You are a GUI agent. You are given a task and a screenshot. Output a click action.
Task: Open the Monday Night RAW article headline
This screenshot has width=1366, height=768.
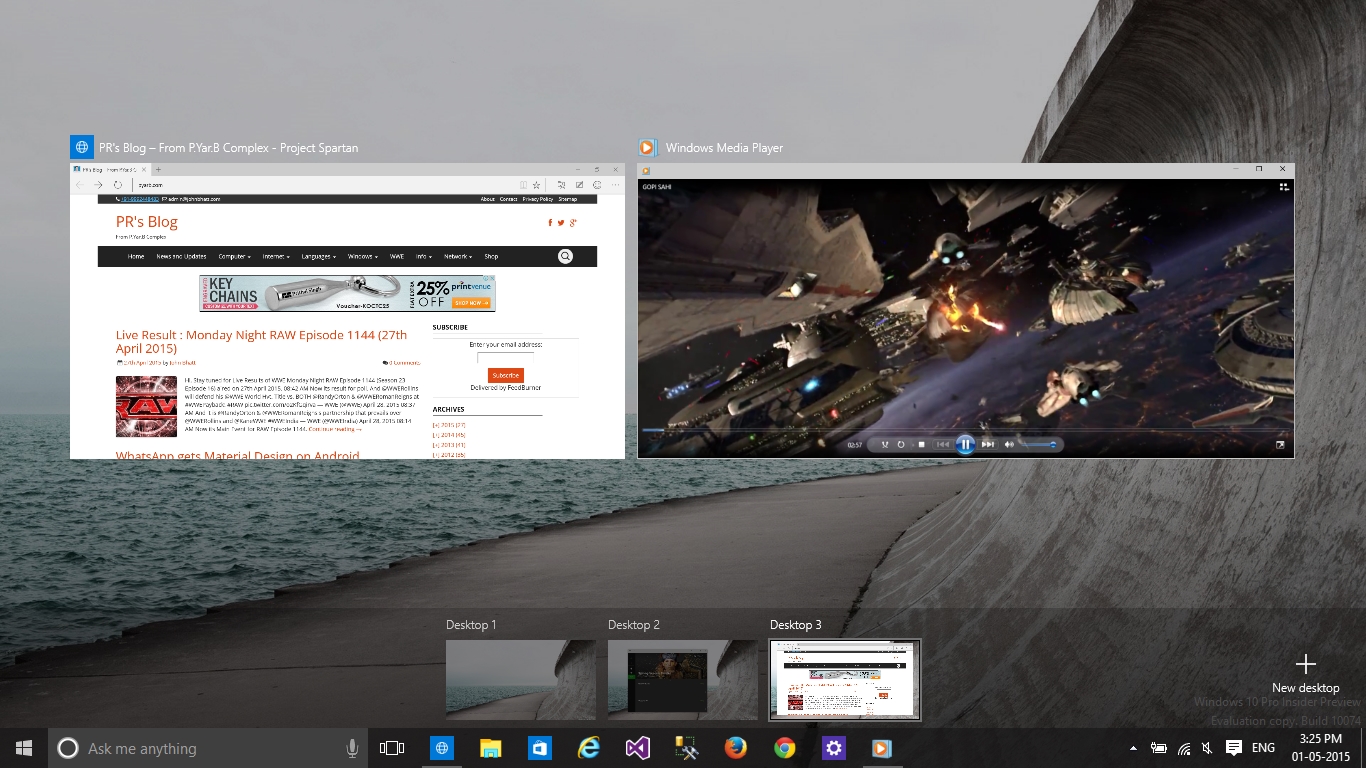(x=261, y=341)
